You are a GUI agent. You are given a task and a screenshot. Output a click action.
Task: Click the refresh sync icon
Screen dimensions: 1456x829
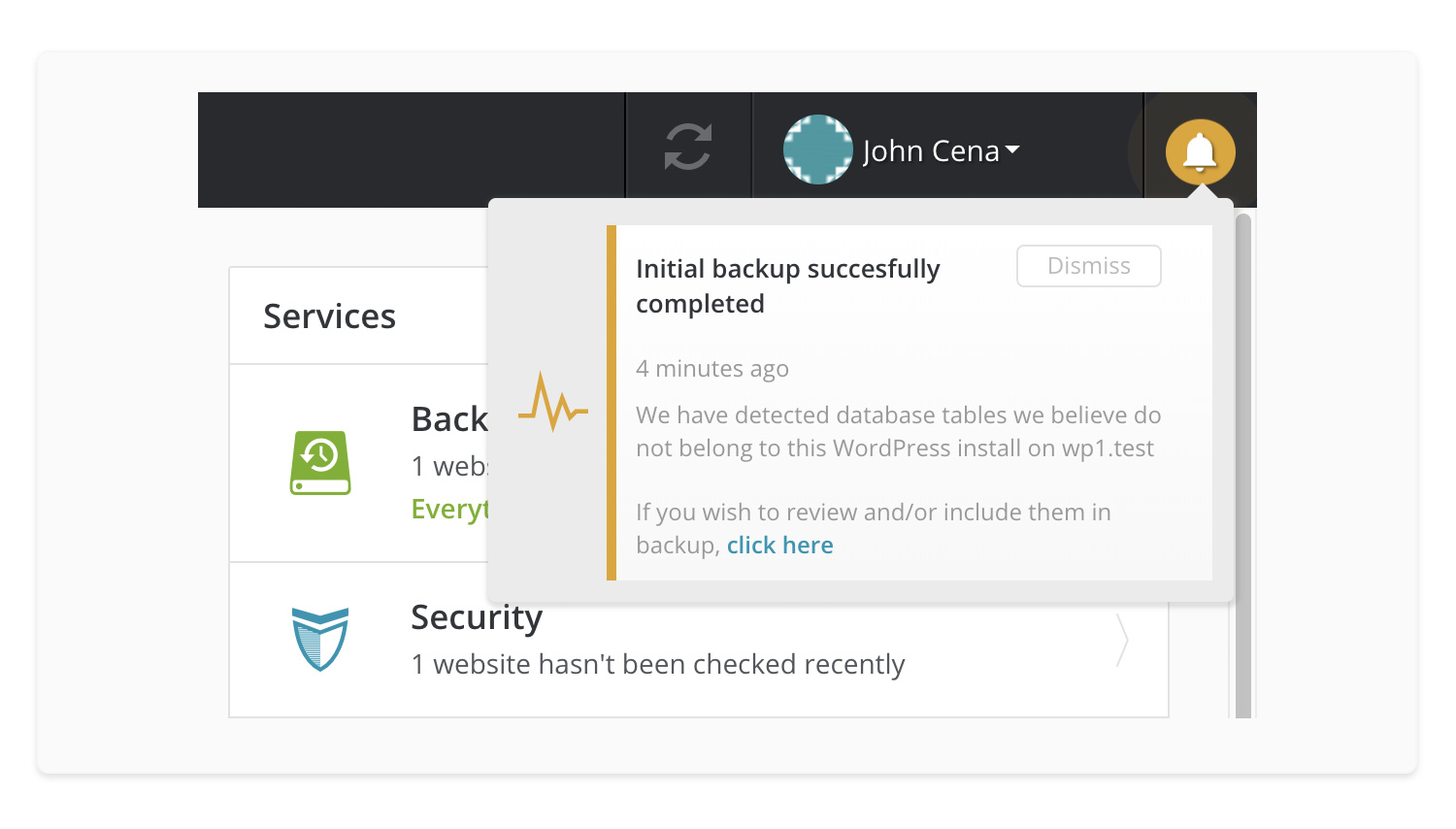688,148
